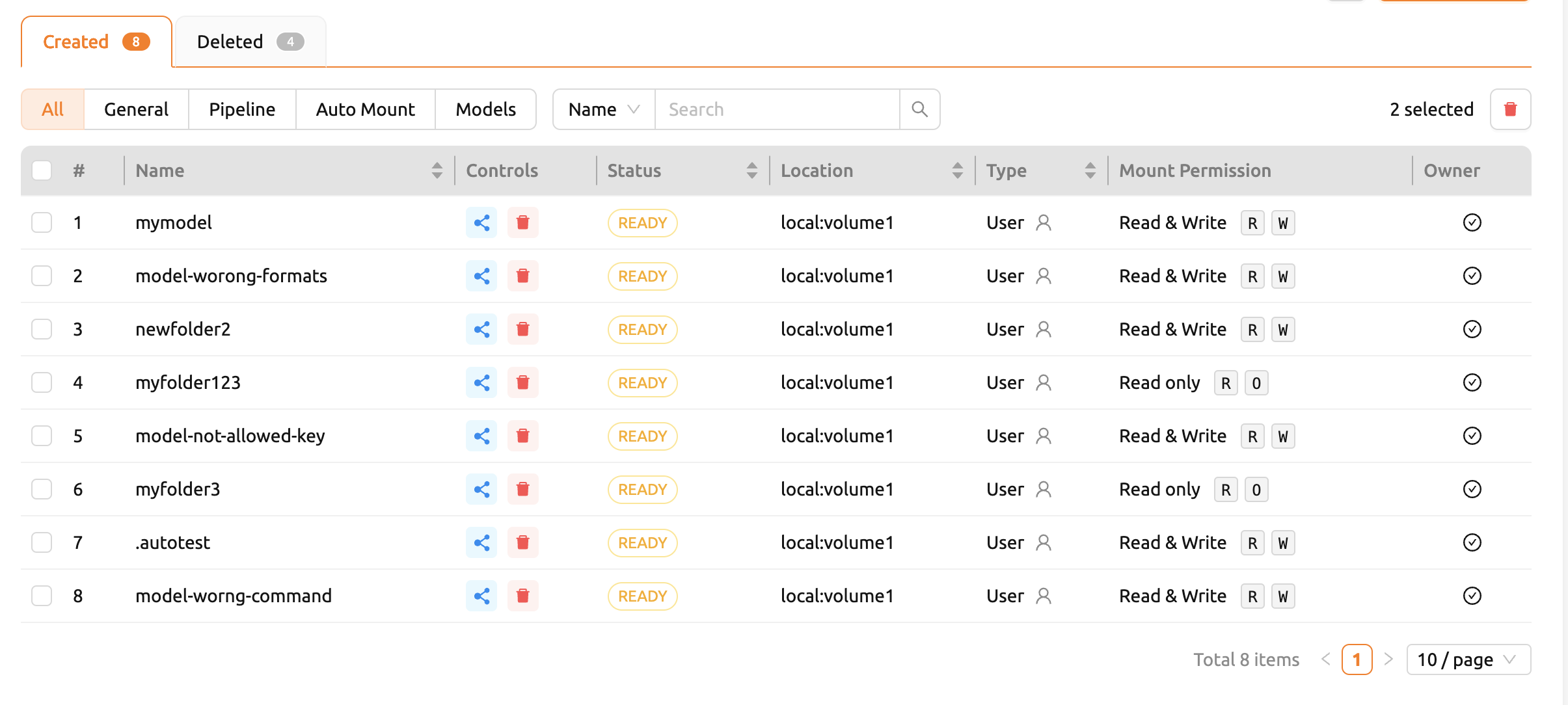The image size is (1568, 705).
Task: Share model-worng-command folder
Action: coord(481,596)
